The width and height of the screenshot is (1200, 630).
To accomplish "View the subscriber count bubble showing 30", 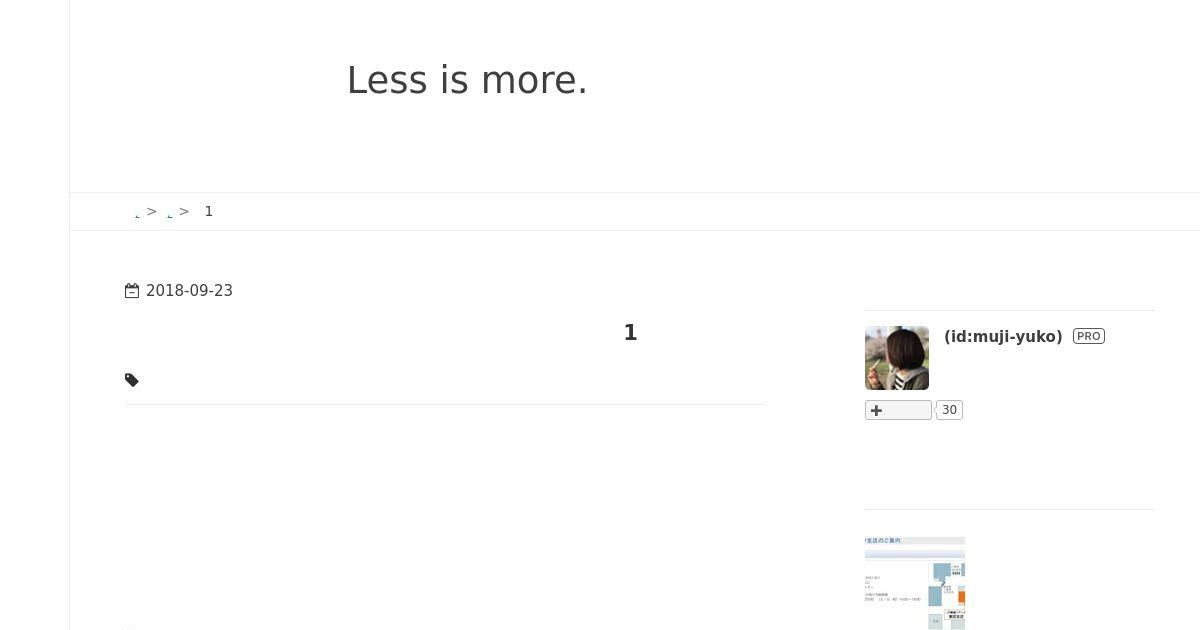I will click(x=949, y=410).
